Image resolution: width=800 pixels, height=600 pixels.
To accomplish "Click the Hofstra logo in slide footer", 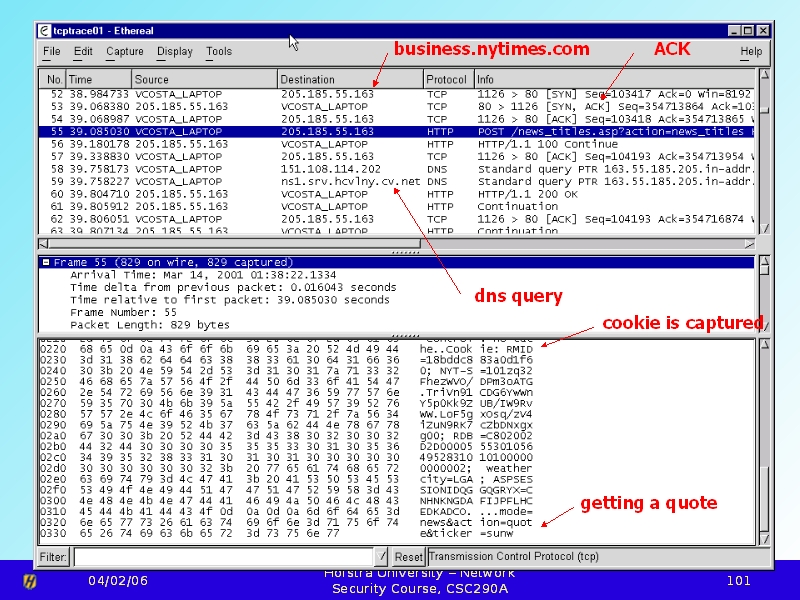I will 30,580.
